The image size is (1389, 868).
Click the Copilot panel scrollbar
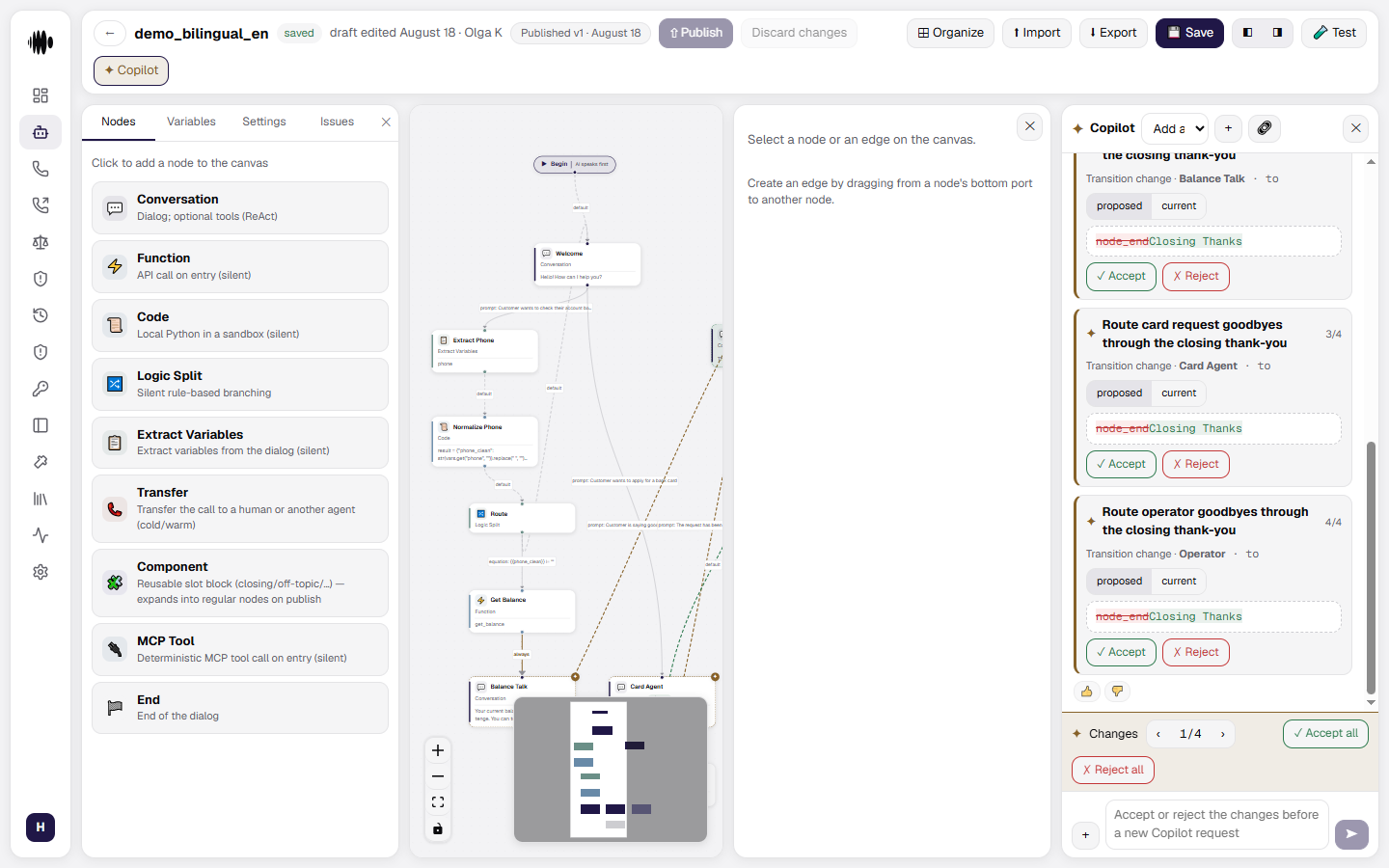(x=1371, y=568)
